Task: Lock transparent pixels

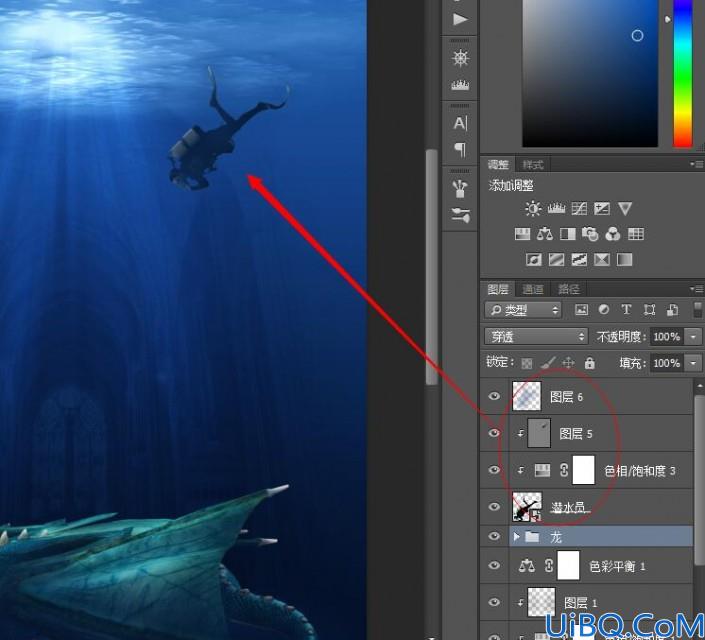Action: [527, 363]
